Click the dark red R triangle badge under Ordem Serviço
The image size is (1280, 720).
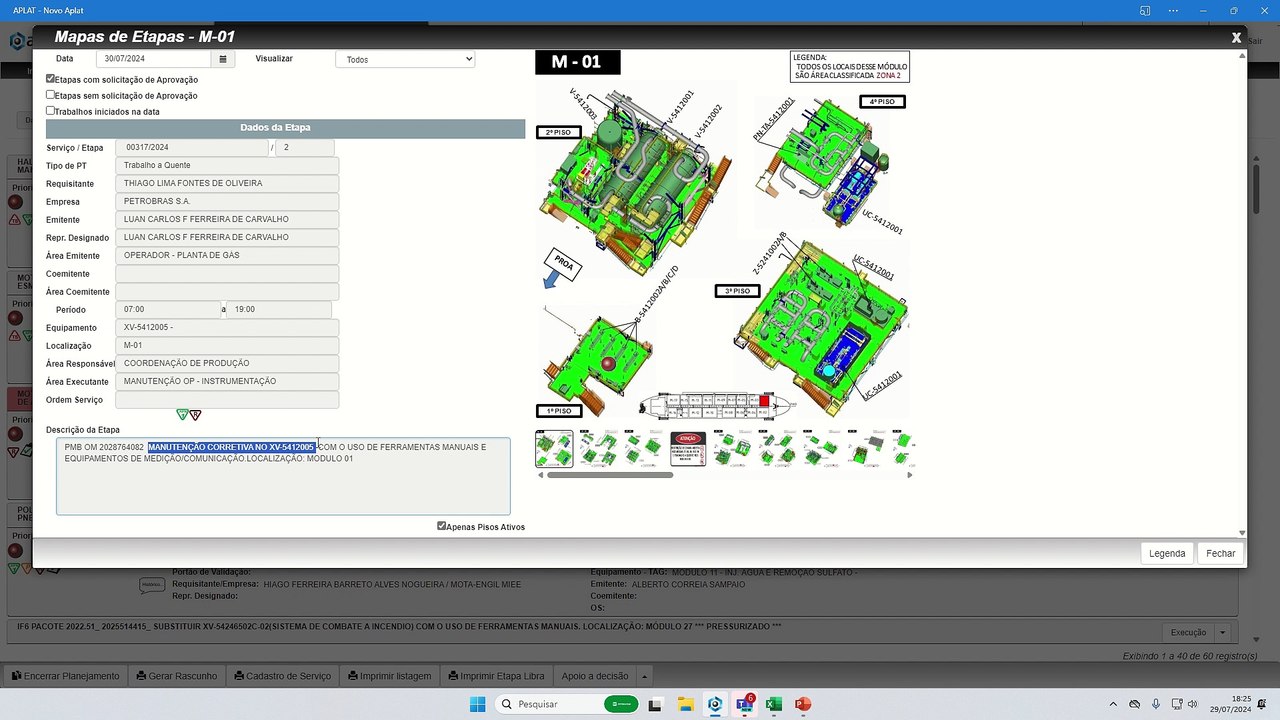195,414
